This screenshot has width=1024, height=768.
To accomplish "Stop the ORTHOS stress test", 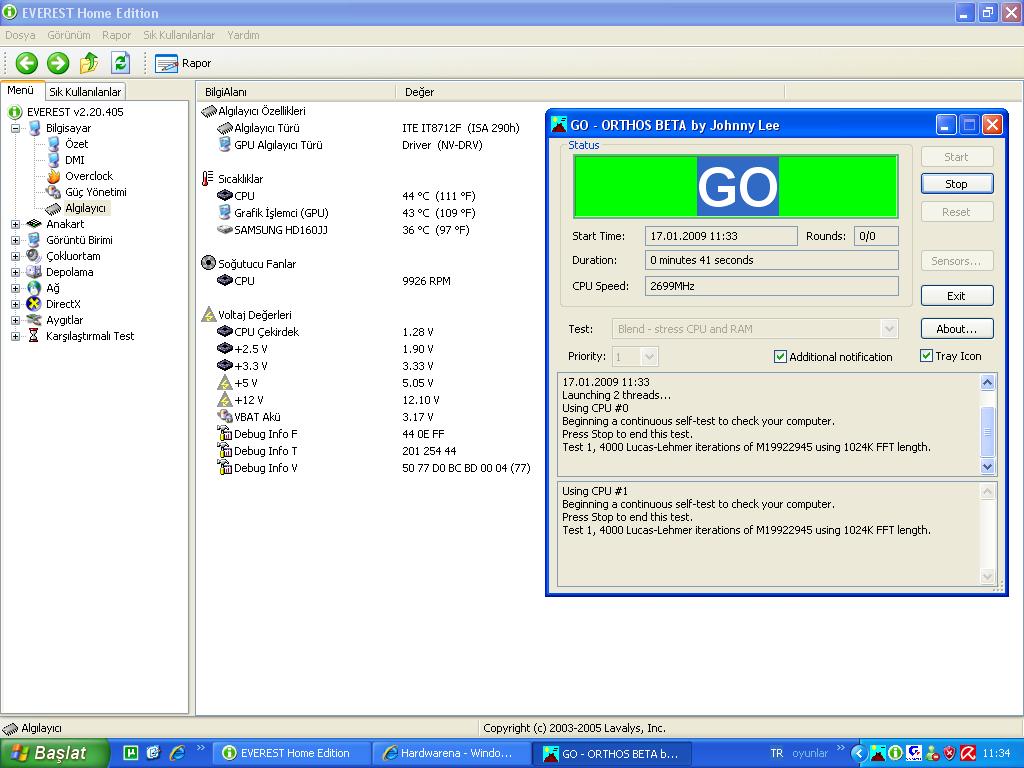I will point(957,184).
